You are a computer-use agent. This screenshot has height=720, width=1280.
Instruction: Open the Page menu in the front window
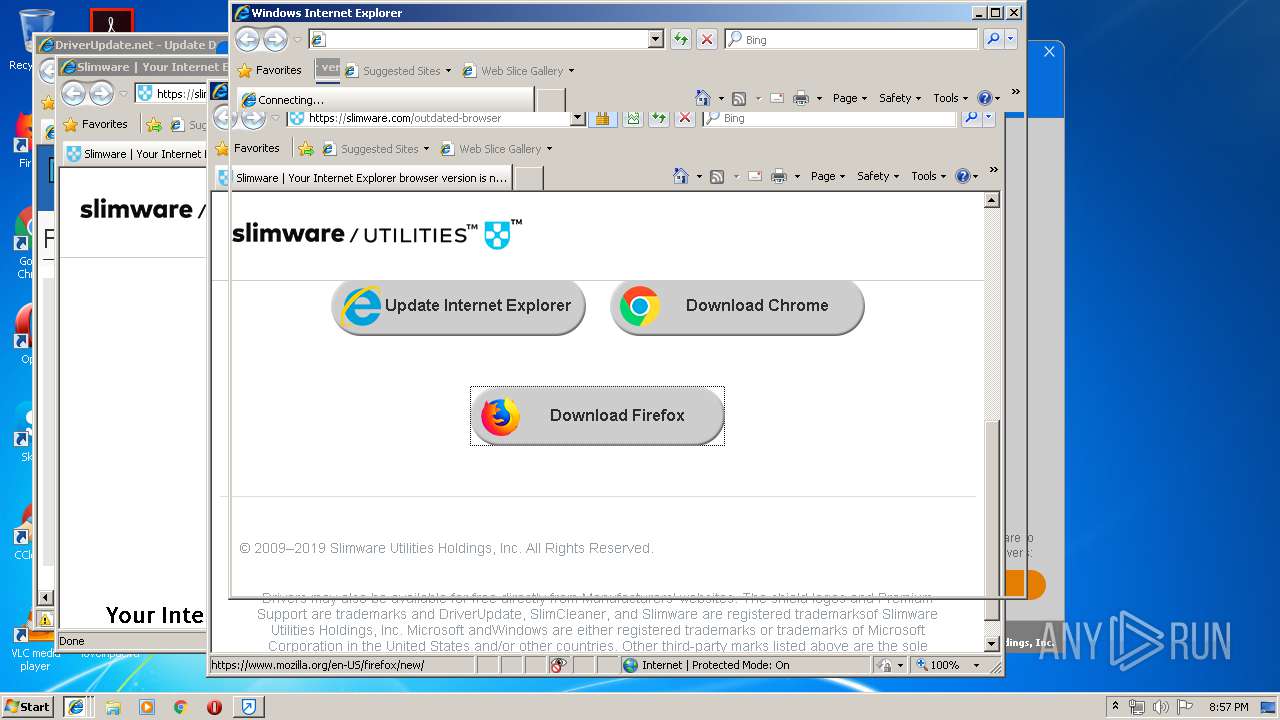click(x=850, y=98)
